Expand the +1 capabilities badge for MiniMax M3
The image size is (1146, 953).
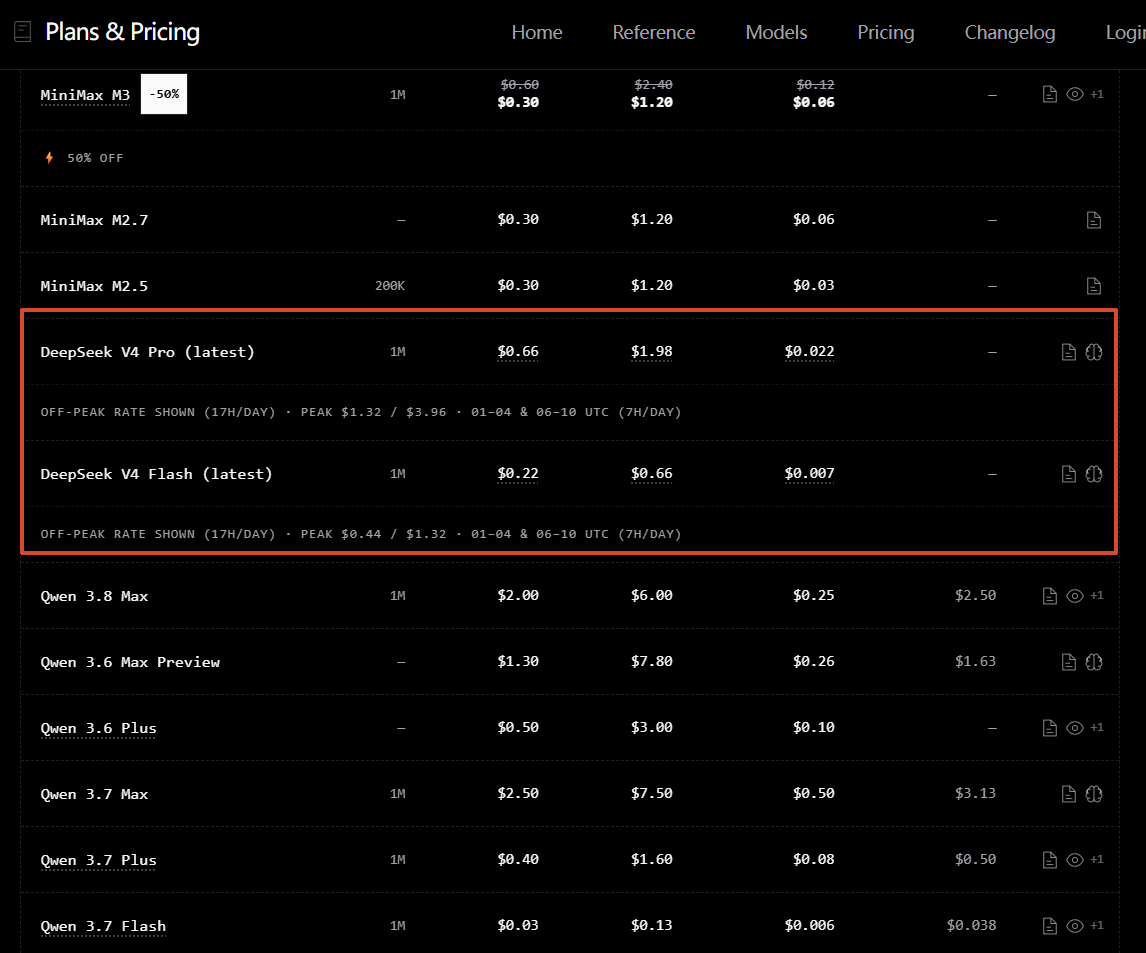(x=1097, y=94)
